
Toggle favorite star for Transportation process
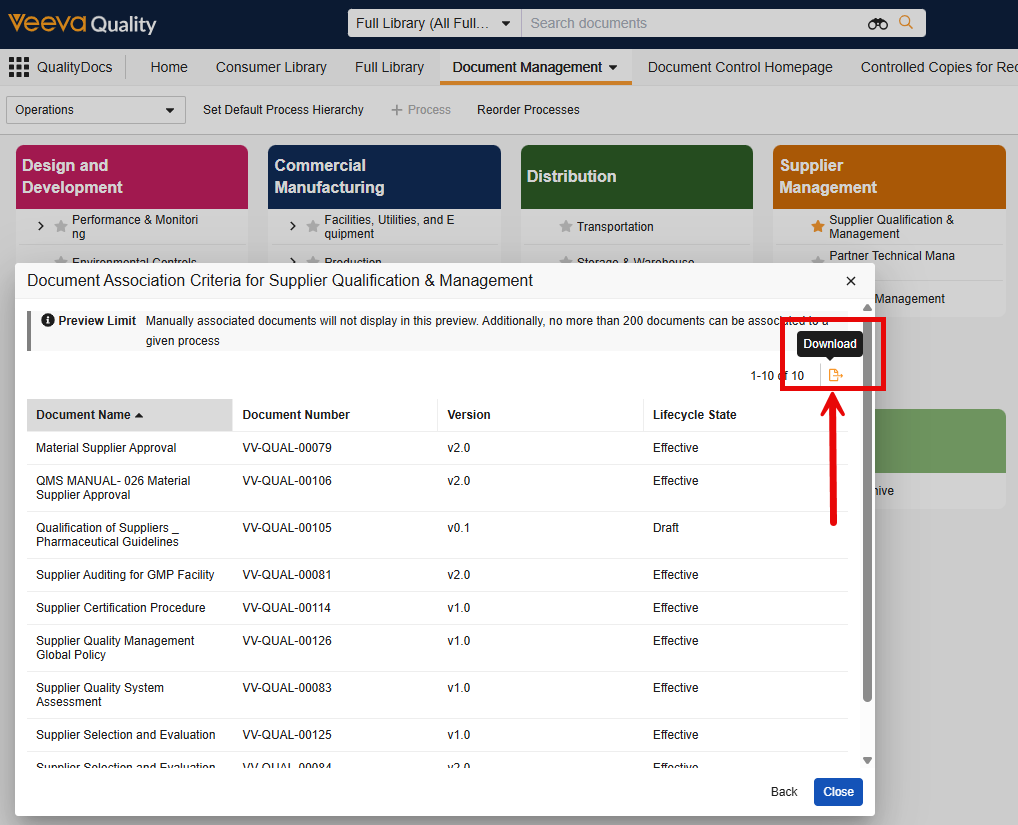tap(565, 227)
